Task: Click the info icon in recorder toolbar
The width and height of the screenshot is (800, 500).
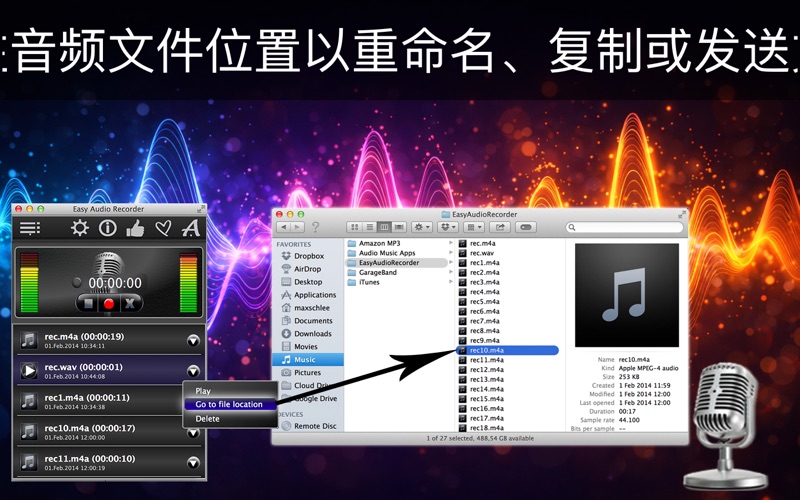Action: click(108, 228)
